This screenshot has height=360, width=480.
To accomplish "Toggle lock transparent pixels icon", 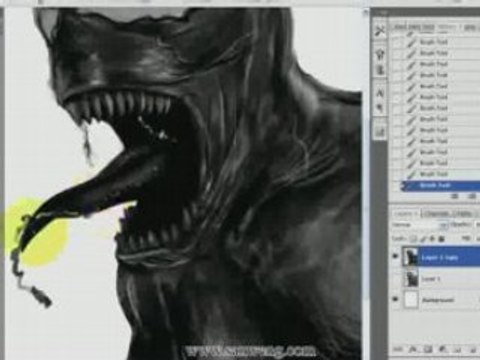I will pos(414,239).
